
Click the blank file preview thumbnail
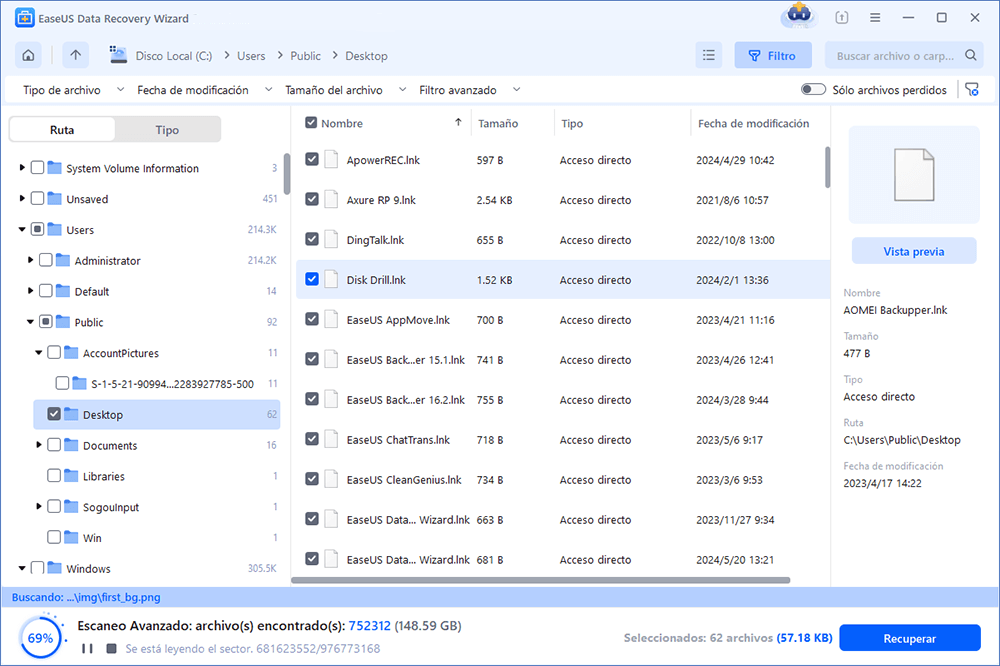pyautogui.click(x=914, y=174)
